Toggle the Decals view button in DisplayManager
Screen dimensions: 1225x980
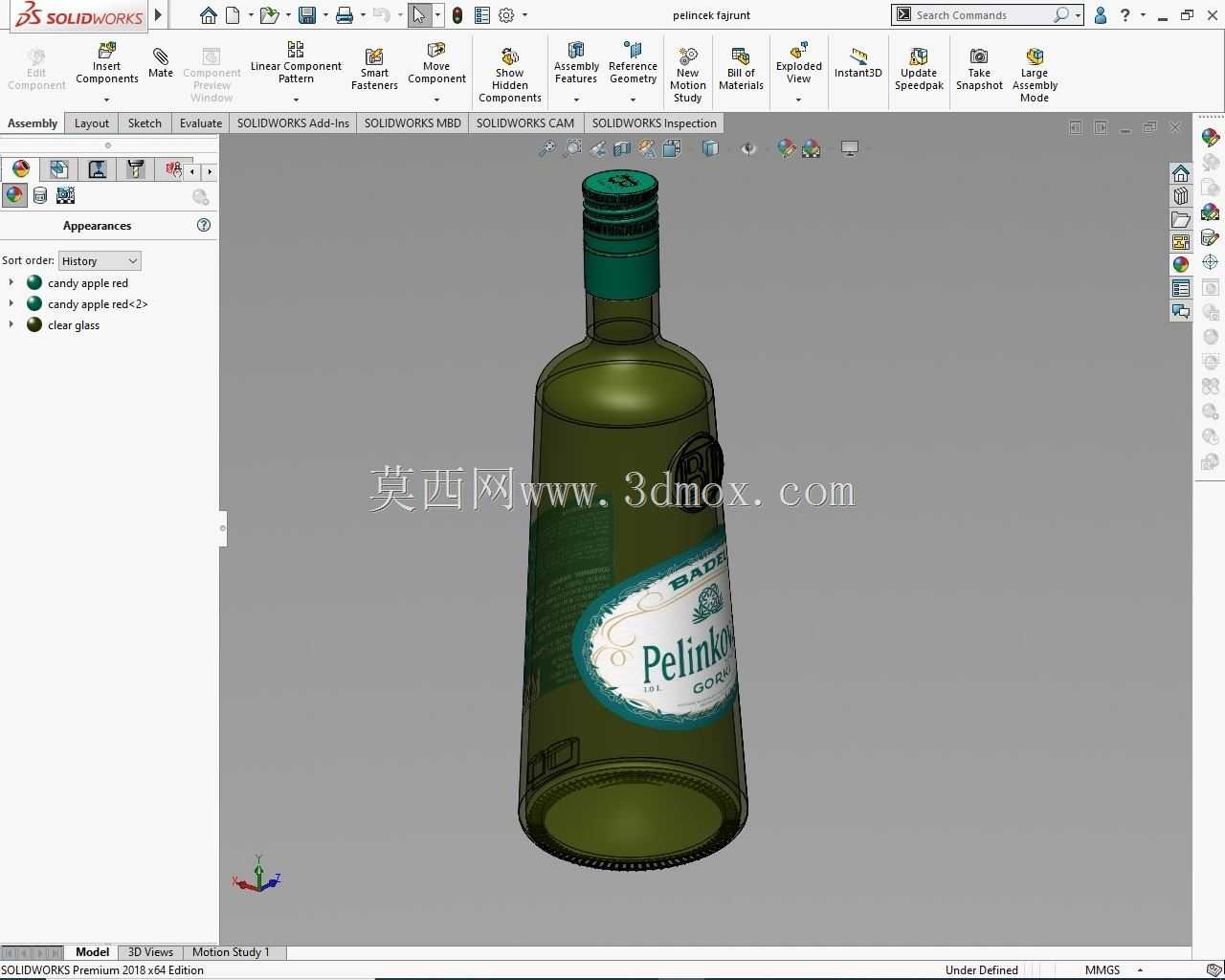tap(40, 195)
